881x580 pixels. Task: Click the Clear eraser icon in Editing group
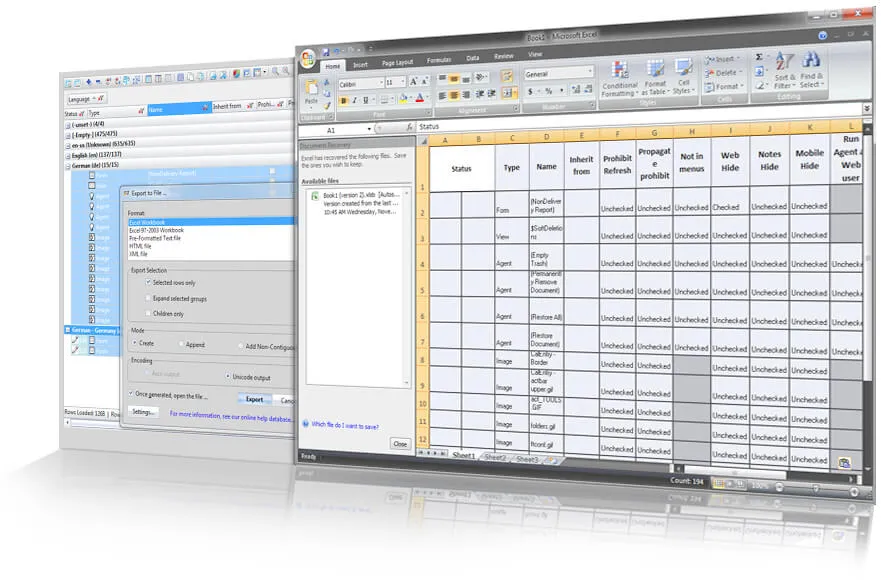coord(760,85)
